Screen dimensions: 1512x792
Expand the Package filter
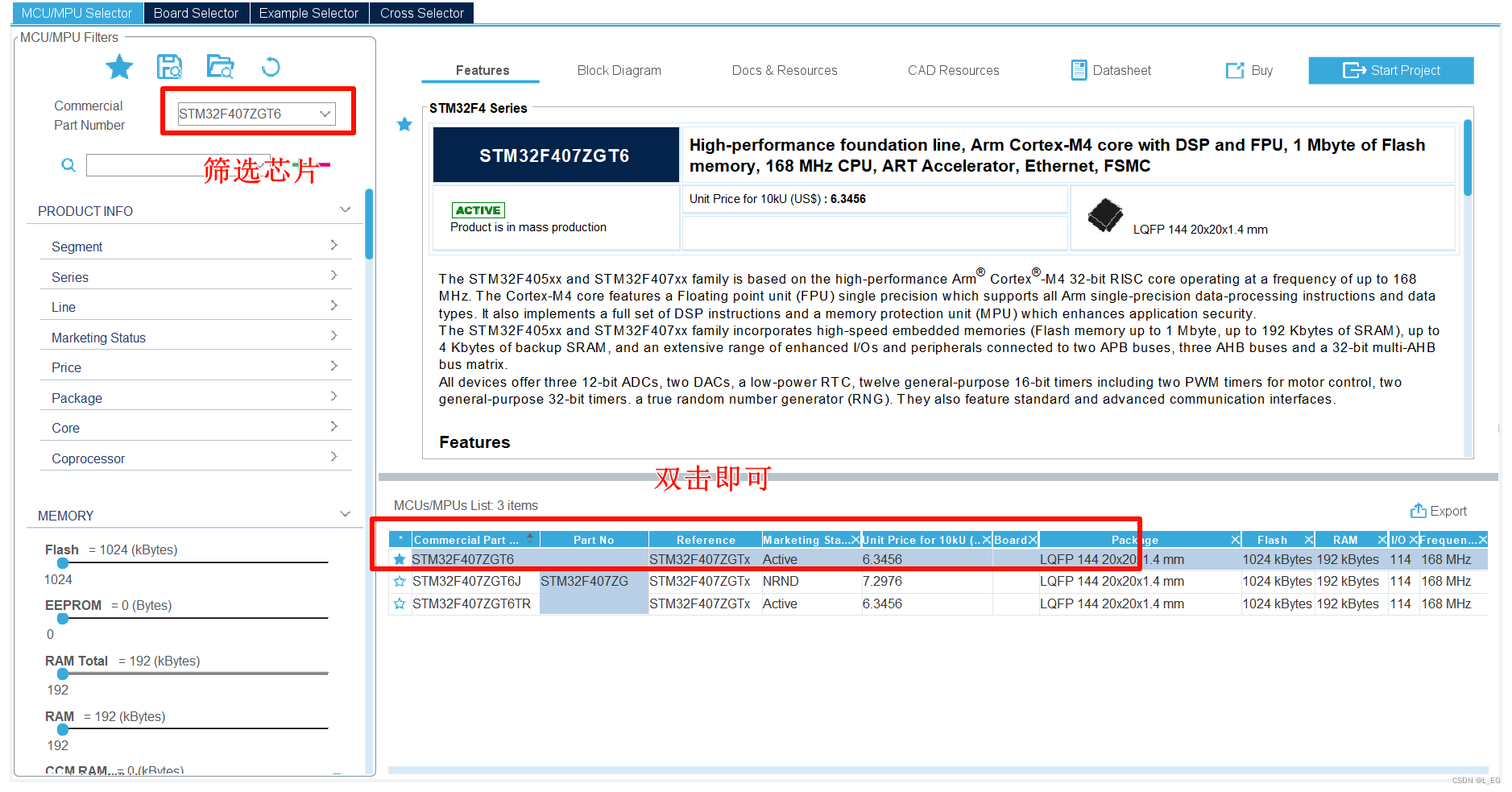333,396
